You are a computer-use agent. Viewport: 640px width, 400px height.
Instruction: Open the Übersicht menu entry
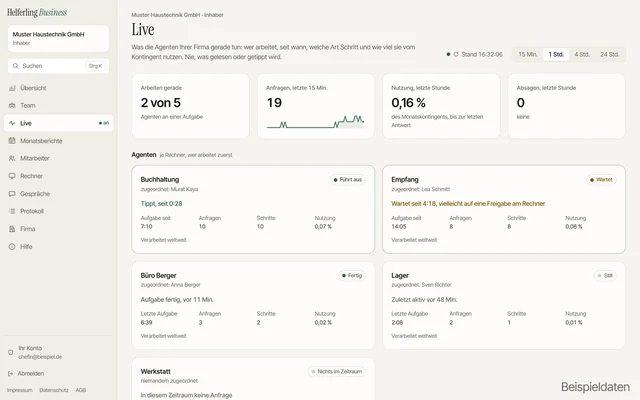pyautogui.click(x=58, y=88)
